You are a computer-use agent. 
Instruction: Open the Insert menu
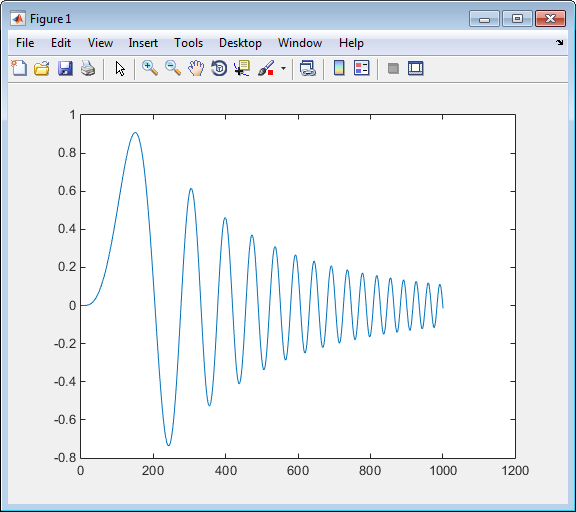pyautogui.click(x=143, y=43)
